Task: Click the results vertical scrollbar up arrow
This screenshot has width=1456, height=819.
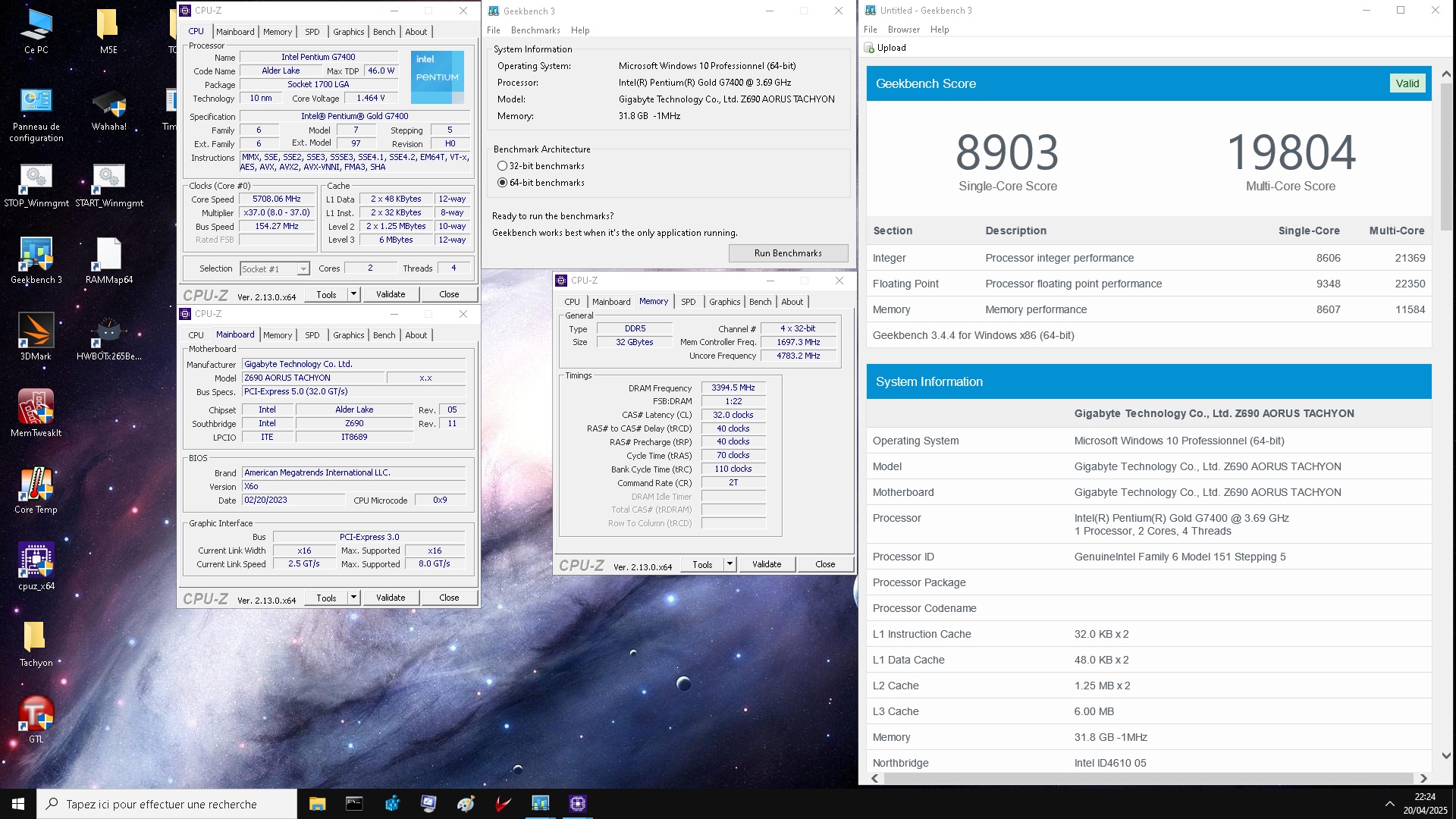Action: pyautogui.click(x=1446, y=74)
